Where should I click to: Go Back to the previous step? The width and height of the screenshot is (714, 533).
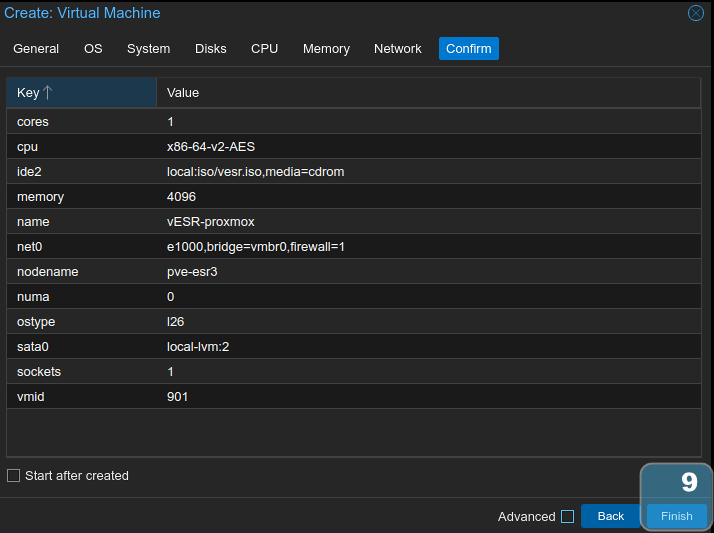(610, 516)
